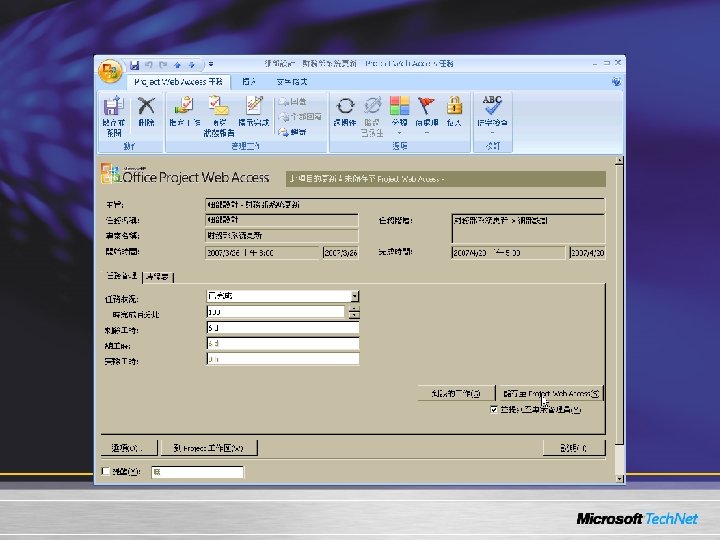This screenshot has height=540, width=720.
Task: Click the remaining work input field
Action: pos(283,328)
